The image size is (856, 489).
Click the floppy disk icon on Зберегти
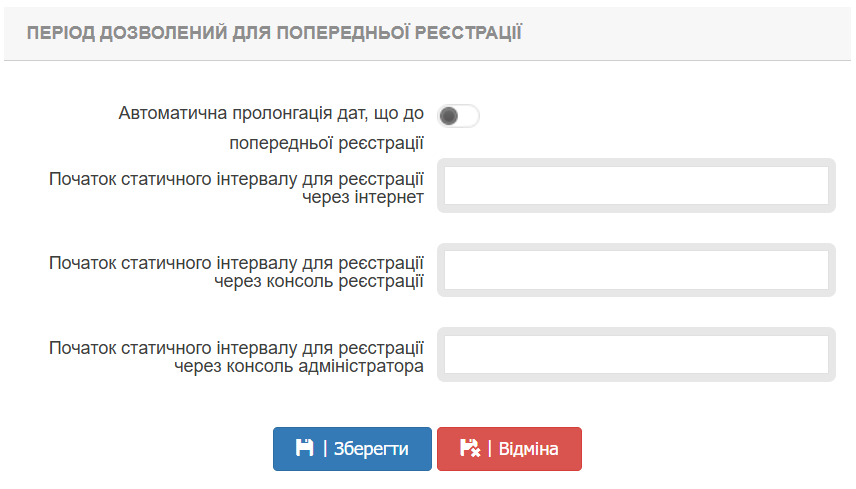(x=304, y=448)
